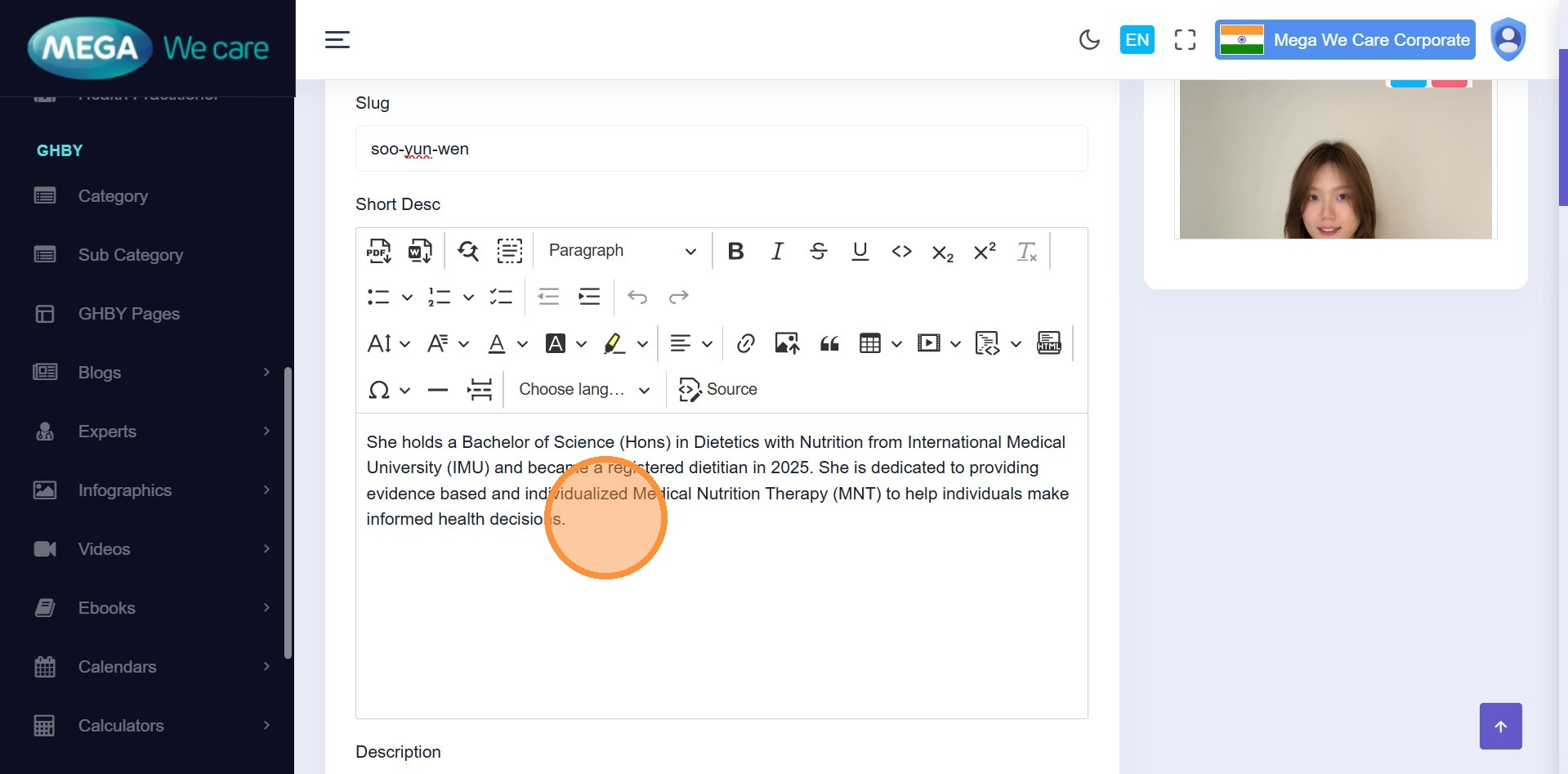
Task: Open the font color picker
Action: (497, 343)
